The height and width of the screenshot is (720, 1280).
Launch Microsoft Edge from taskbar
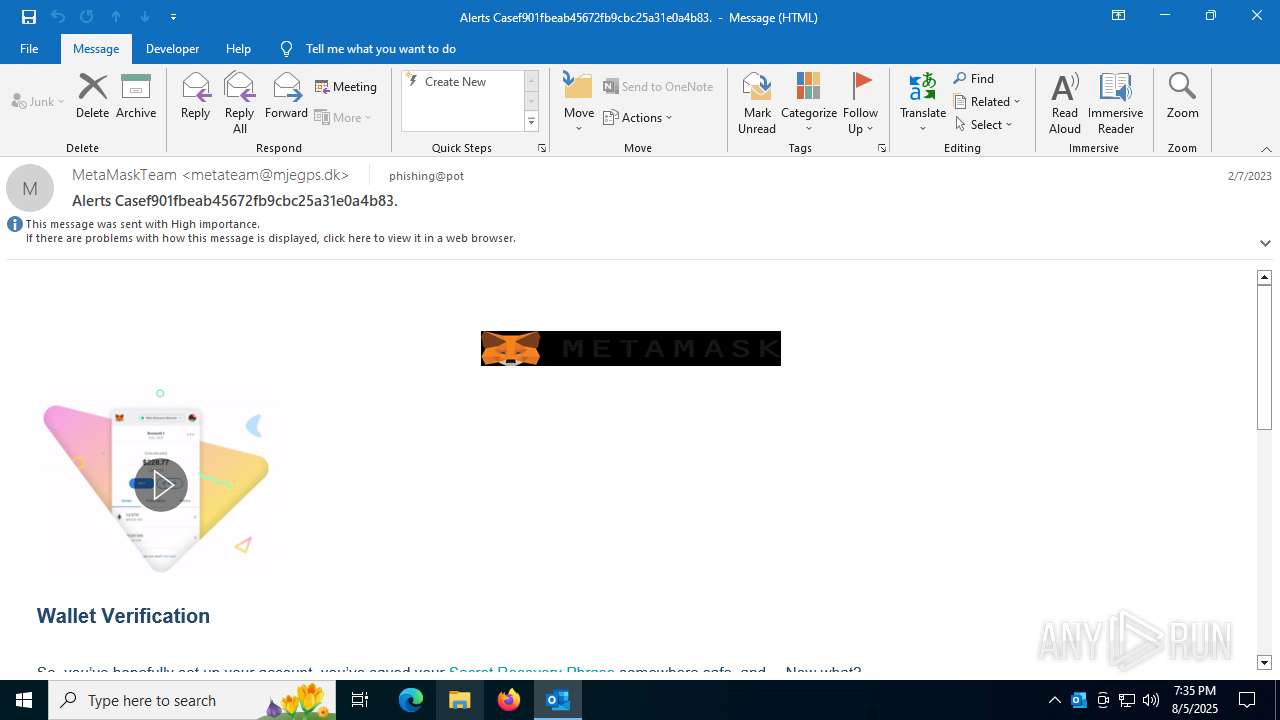point(411,700)
